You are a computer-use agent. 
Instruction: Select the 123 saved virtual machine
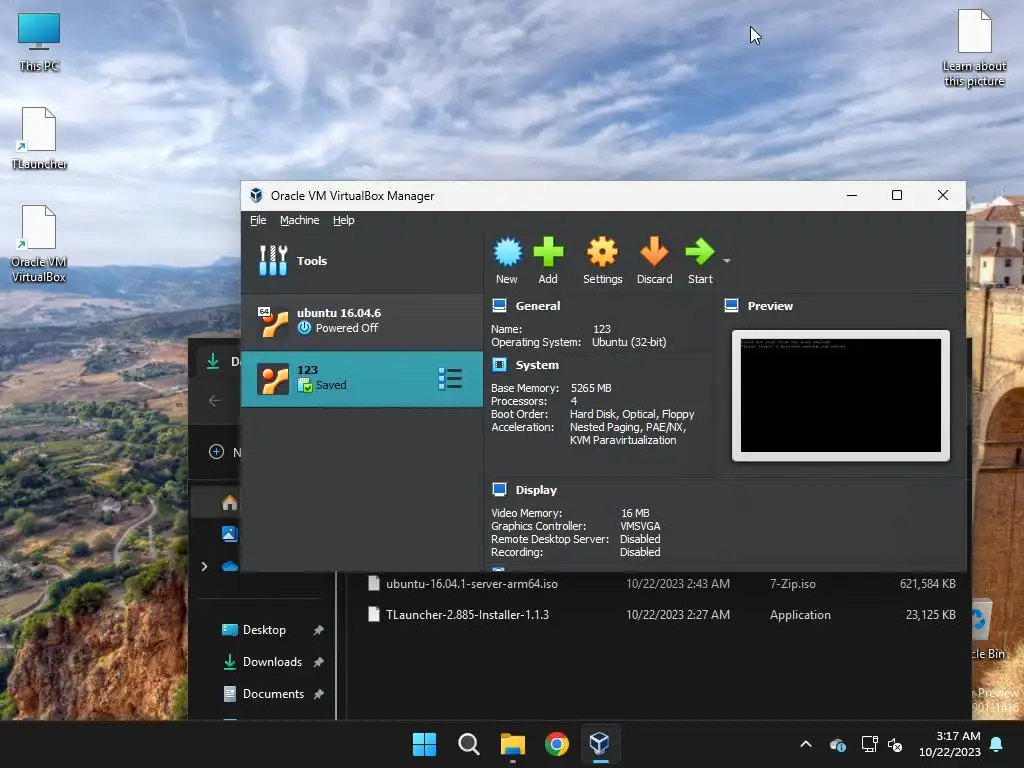click(362, 379)
